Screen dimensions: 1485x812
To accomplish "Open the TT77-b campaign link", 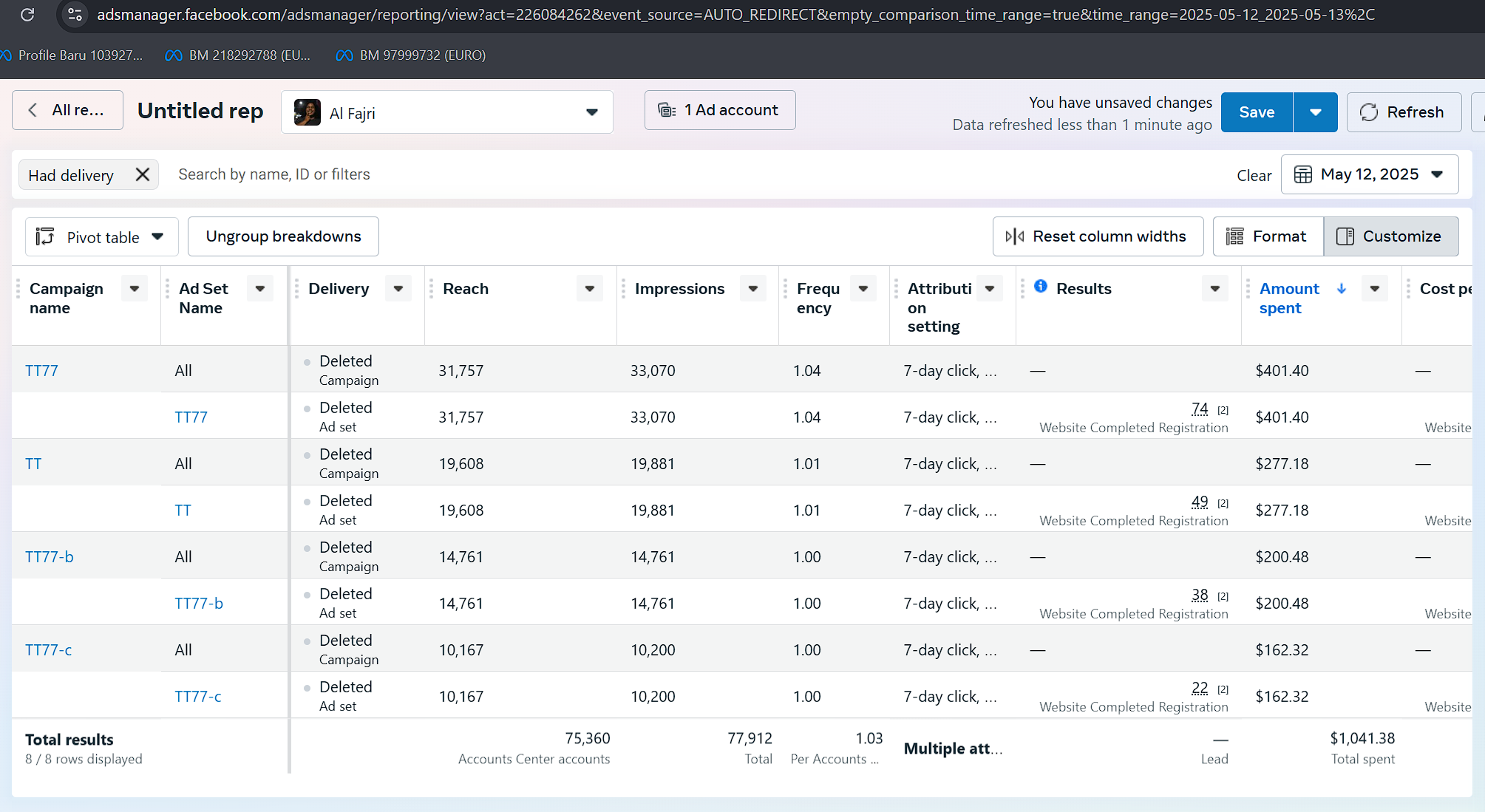I will [50, 557].
